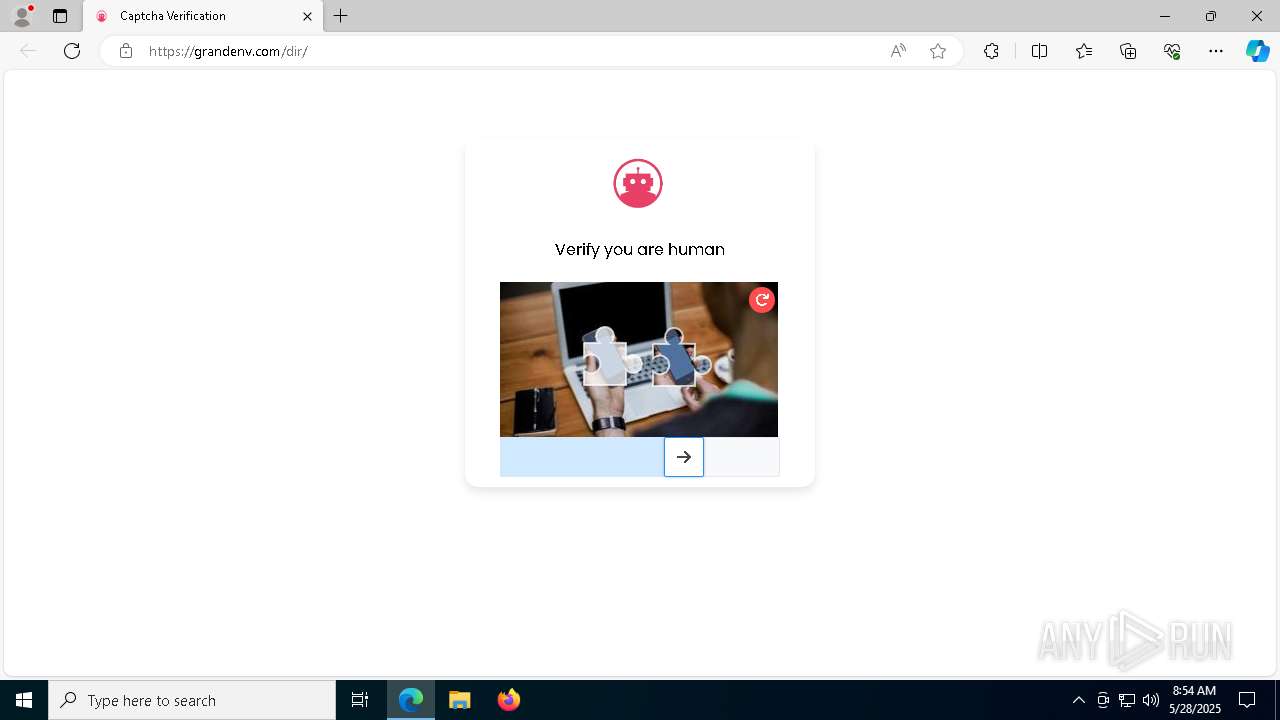Open the Collections icon
The width and height of the screenshot is (1280, 720).
pos(1128,51)
